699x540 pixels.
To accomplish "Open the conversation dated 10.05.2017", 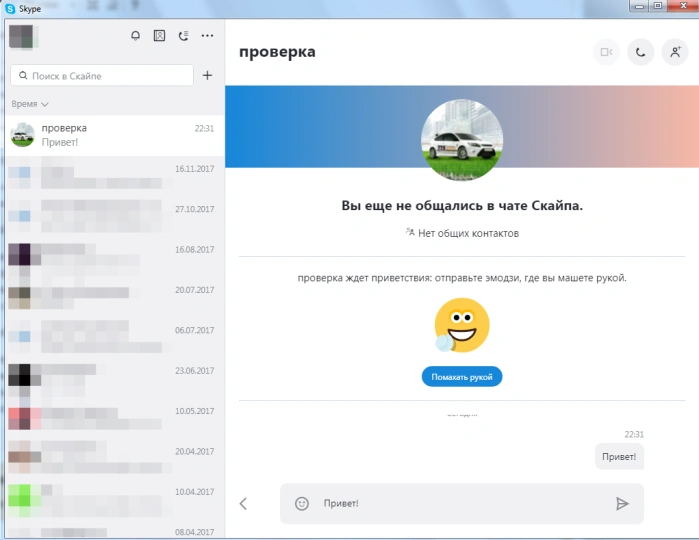I will (115, 418).
